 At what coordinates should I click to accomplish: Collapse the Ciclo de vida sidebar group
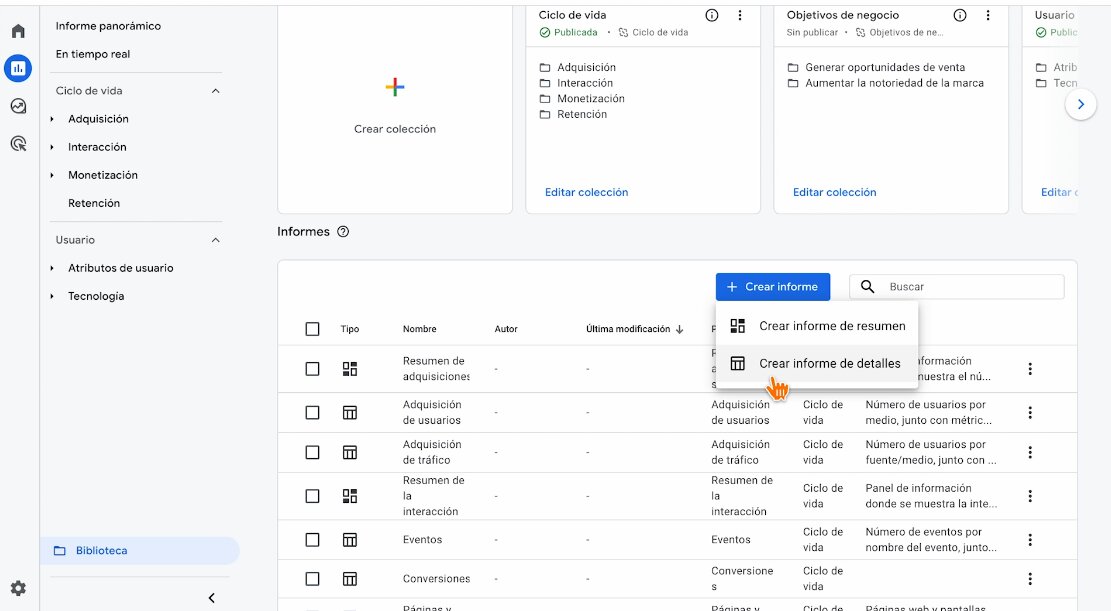(215, 91)
